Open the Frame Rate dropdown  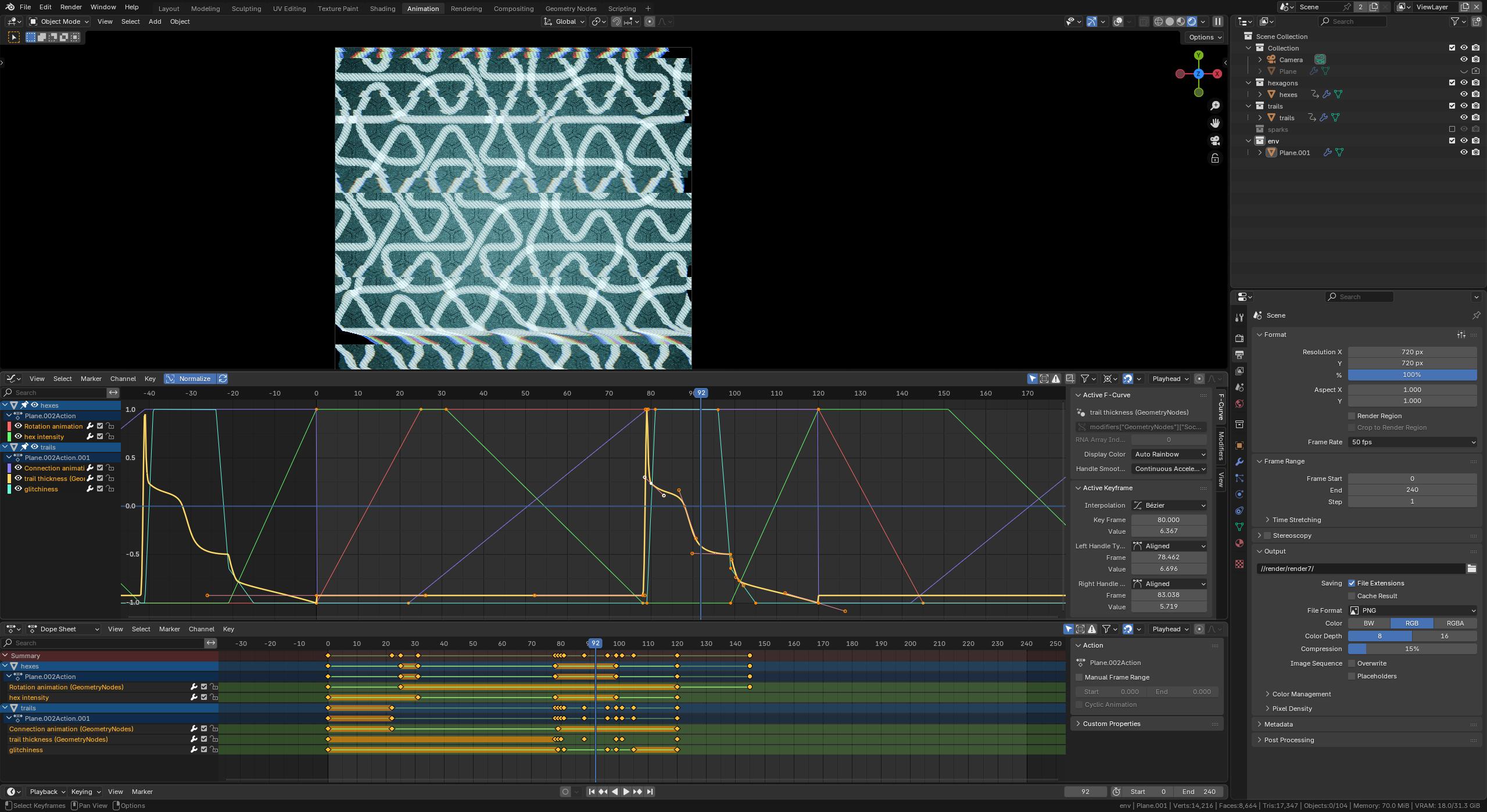pyautogui.click(x=1412, y=442)
